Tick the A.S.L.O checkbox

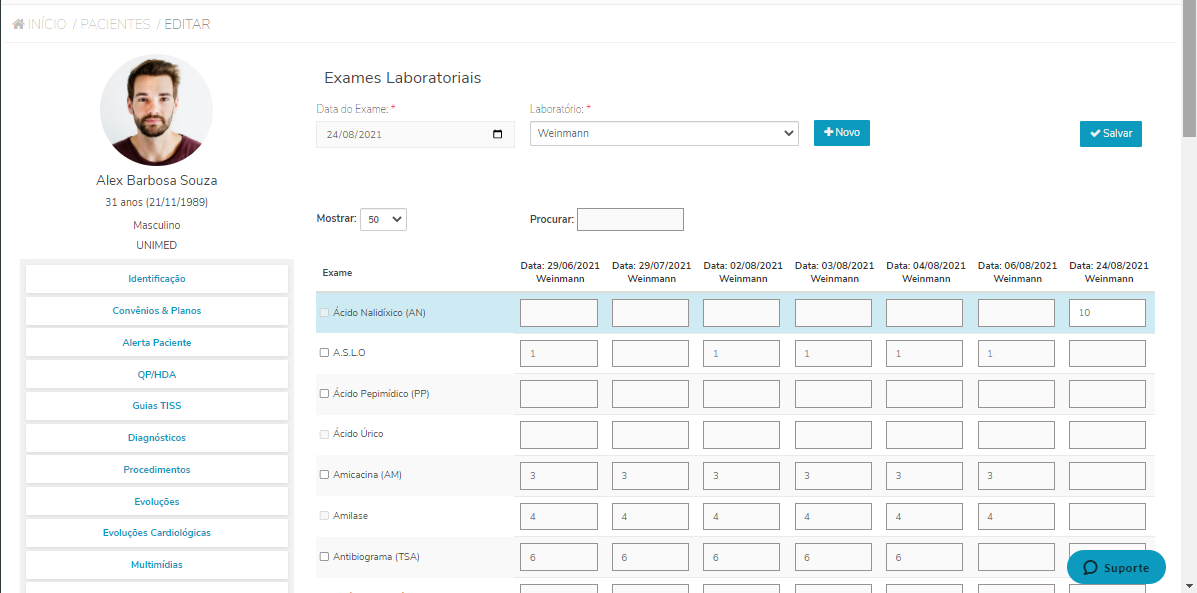tap(324, 353)
